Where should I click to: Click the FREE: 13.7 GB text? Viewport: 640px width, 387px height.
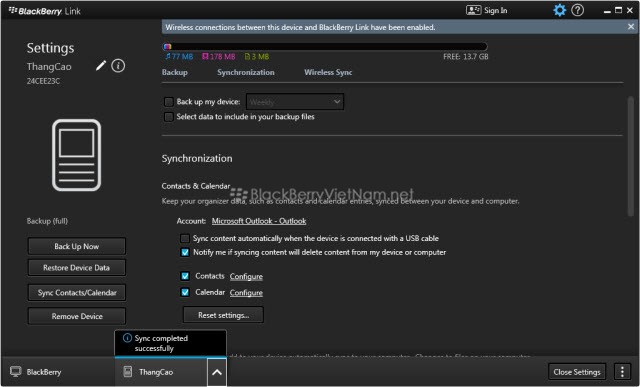(x=466, y=57)
